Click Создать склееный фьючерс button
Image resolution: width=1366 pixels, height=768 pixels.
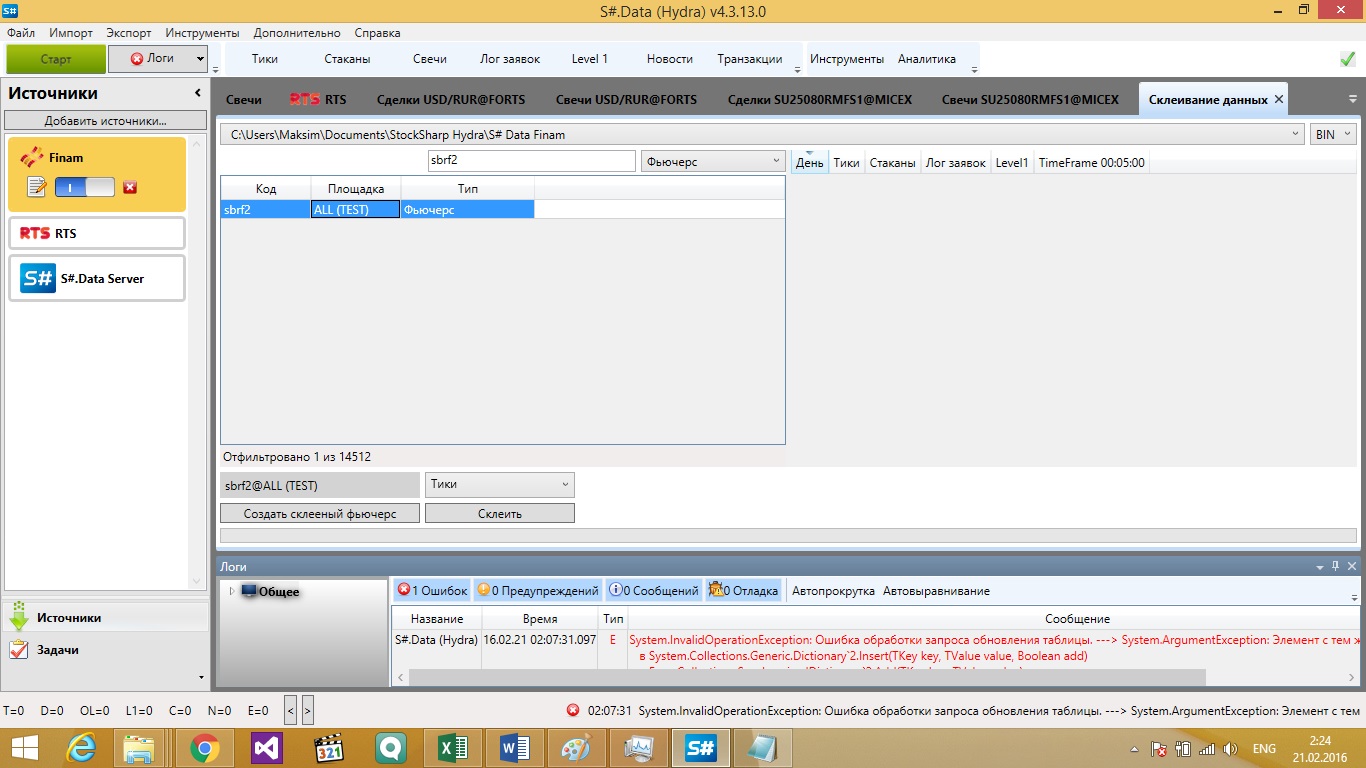click(x=320, y=513)
